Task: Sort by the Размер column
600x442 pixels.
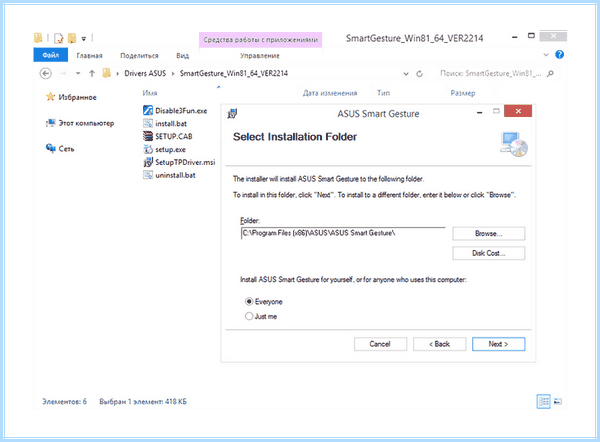Action: (x=463, y=93)
